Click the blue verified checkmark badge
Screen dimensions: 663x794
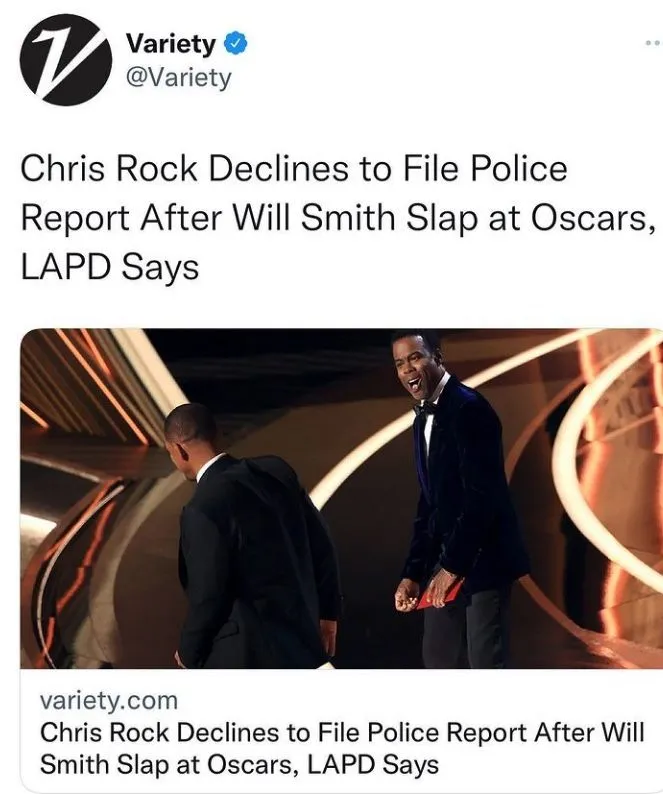tap(236, 44)
